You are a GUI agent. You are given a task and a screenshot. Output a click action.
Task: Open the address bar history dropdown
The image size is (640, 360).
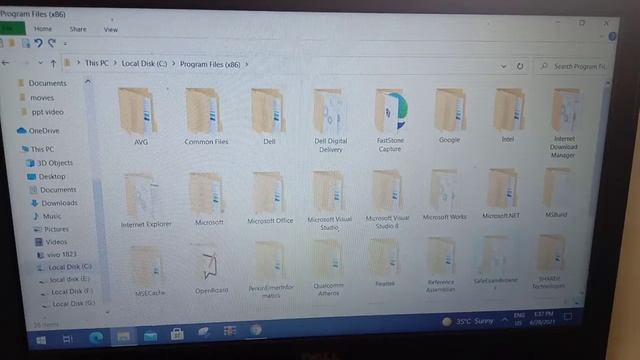[x=503, y=66]
